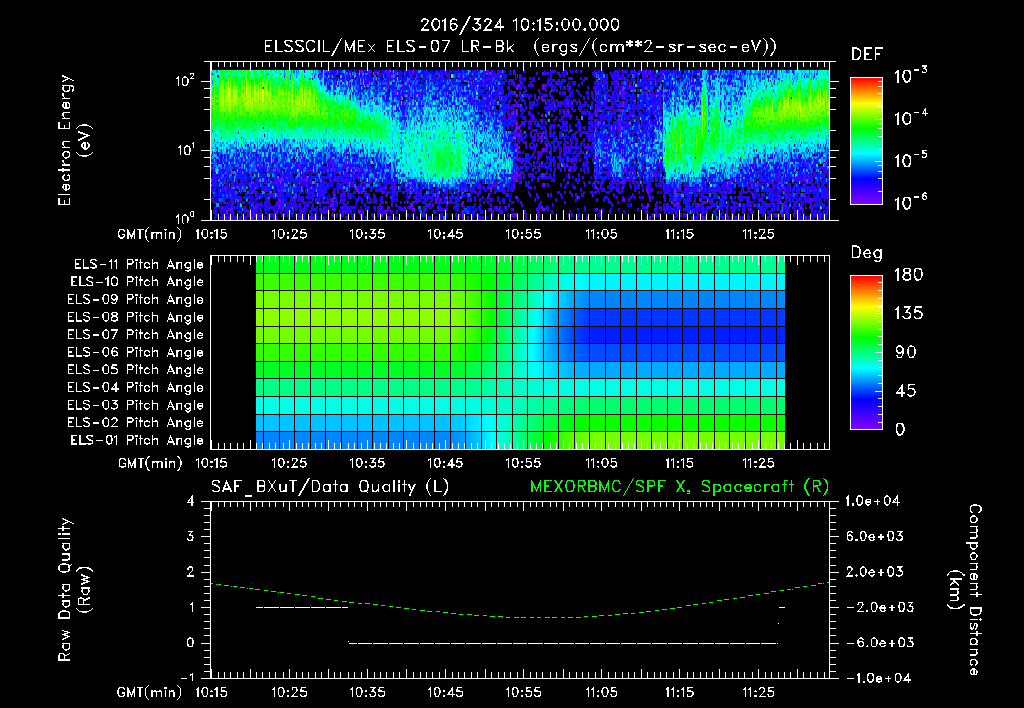Select the ELS-08 Pitch Angle row label

[x=136, y=317]
